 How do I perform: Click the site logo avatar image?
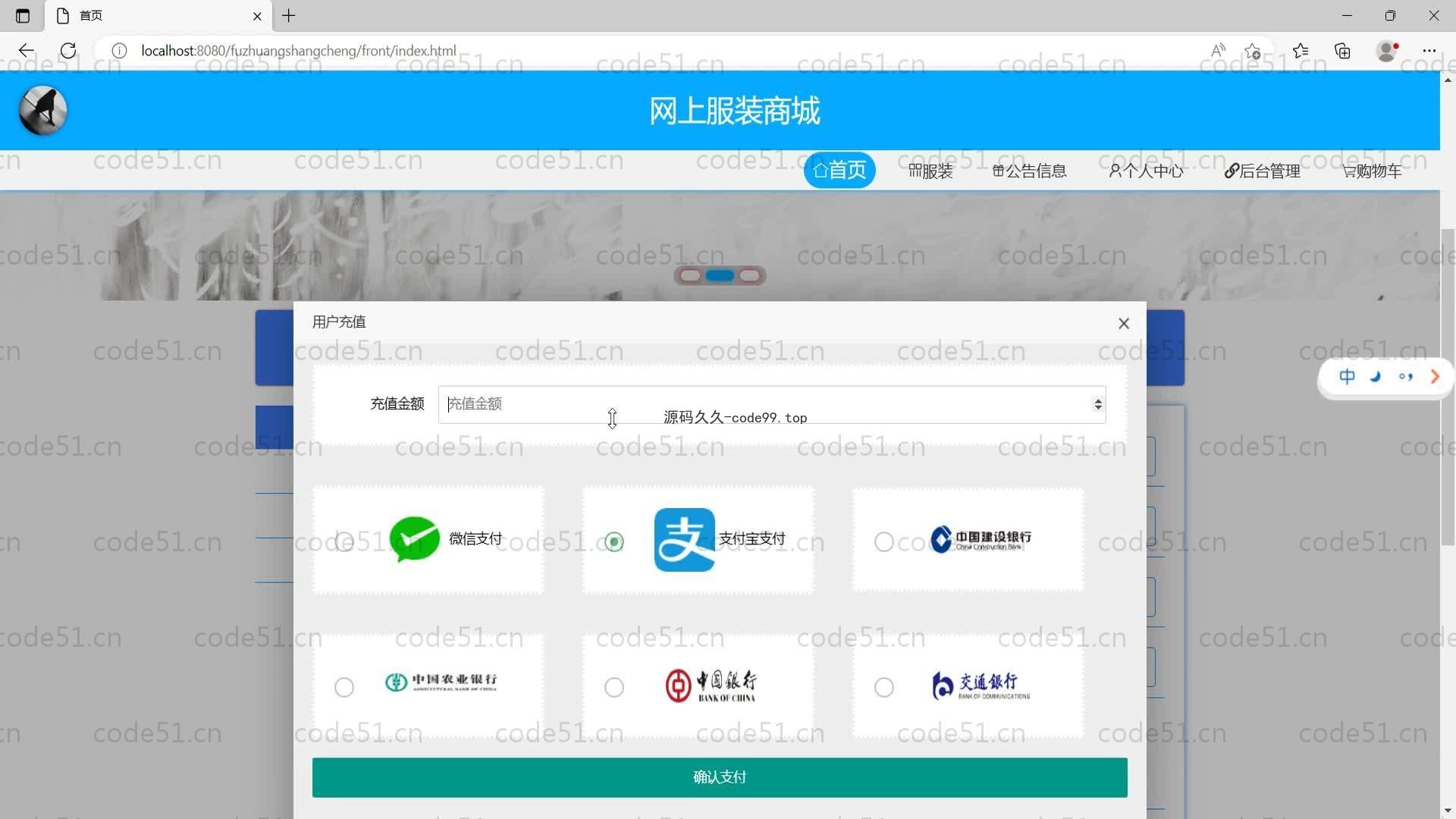43,111
